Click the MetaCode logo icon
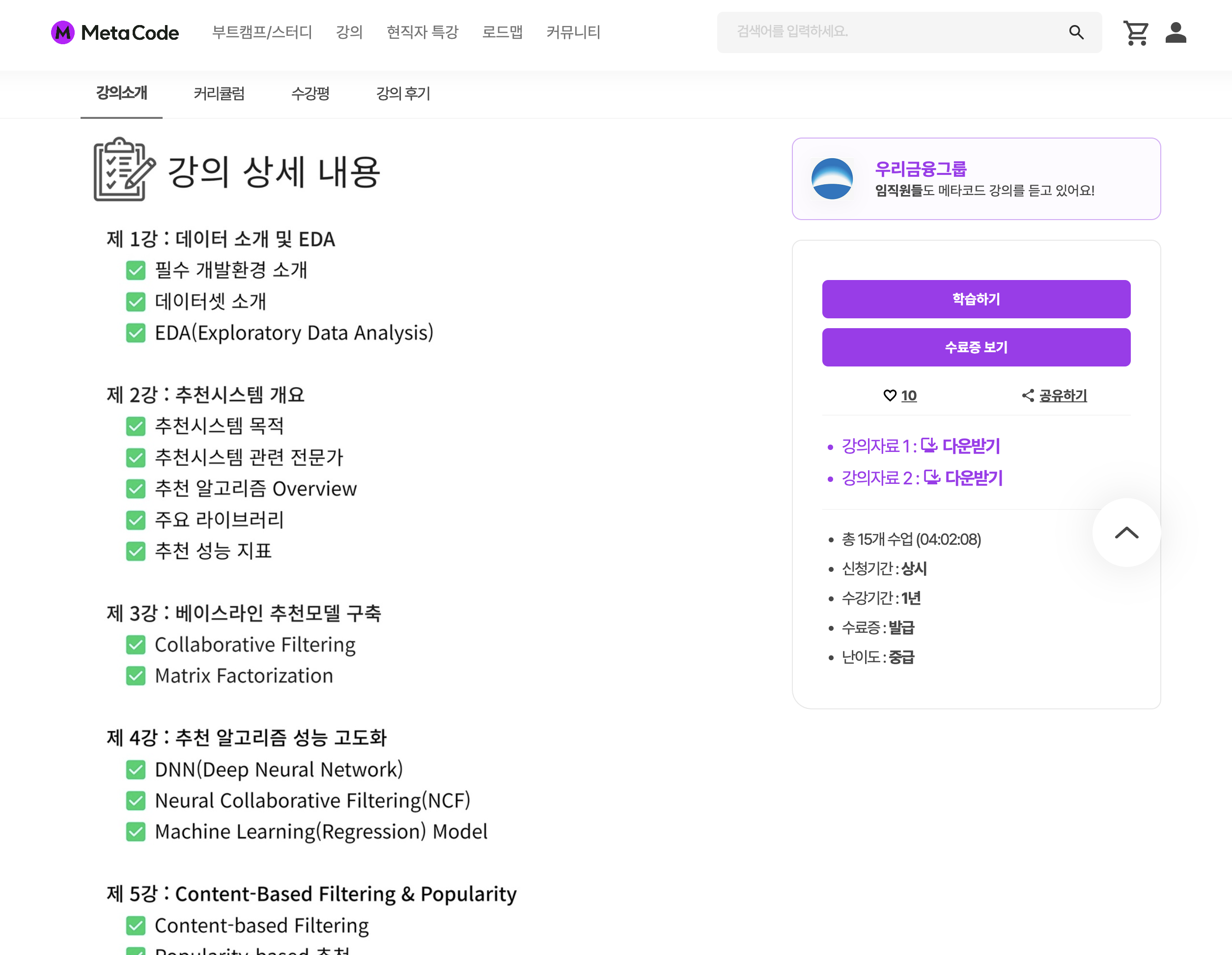The image size is (1232, 955). [x=62, y=32]
